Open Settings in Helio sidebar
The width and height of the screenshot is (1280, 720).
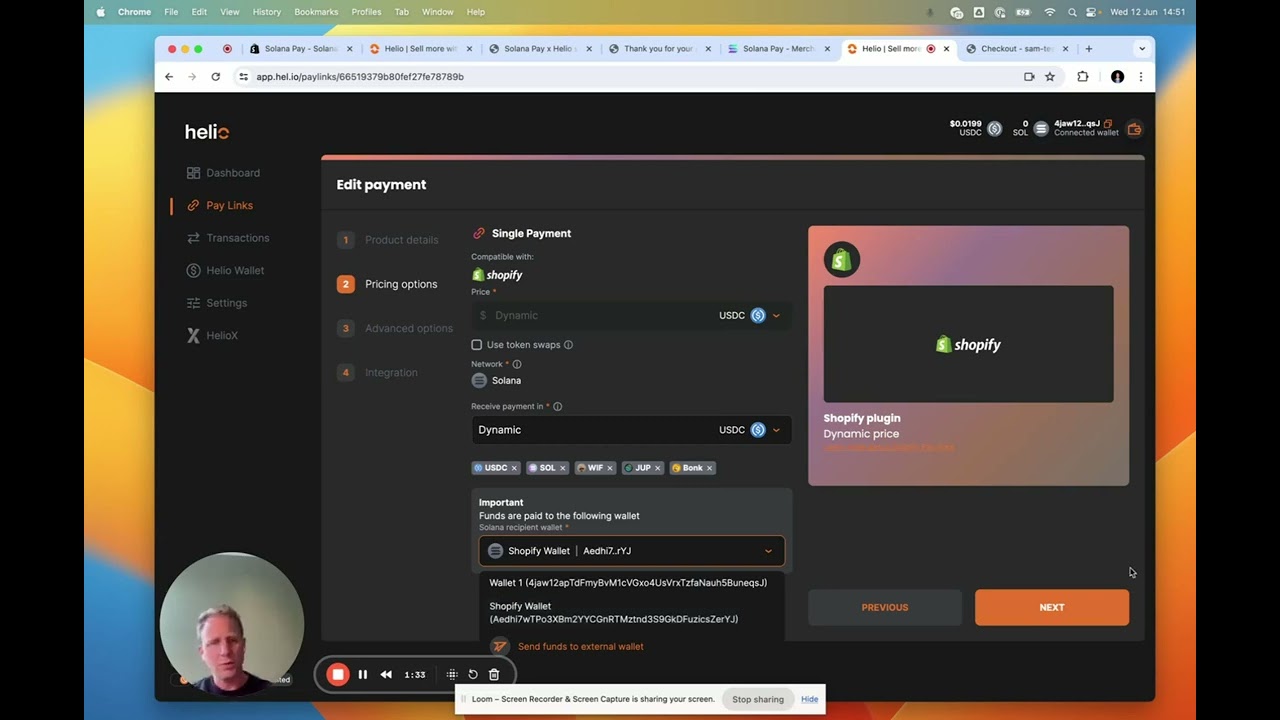pos(217,303)
